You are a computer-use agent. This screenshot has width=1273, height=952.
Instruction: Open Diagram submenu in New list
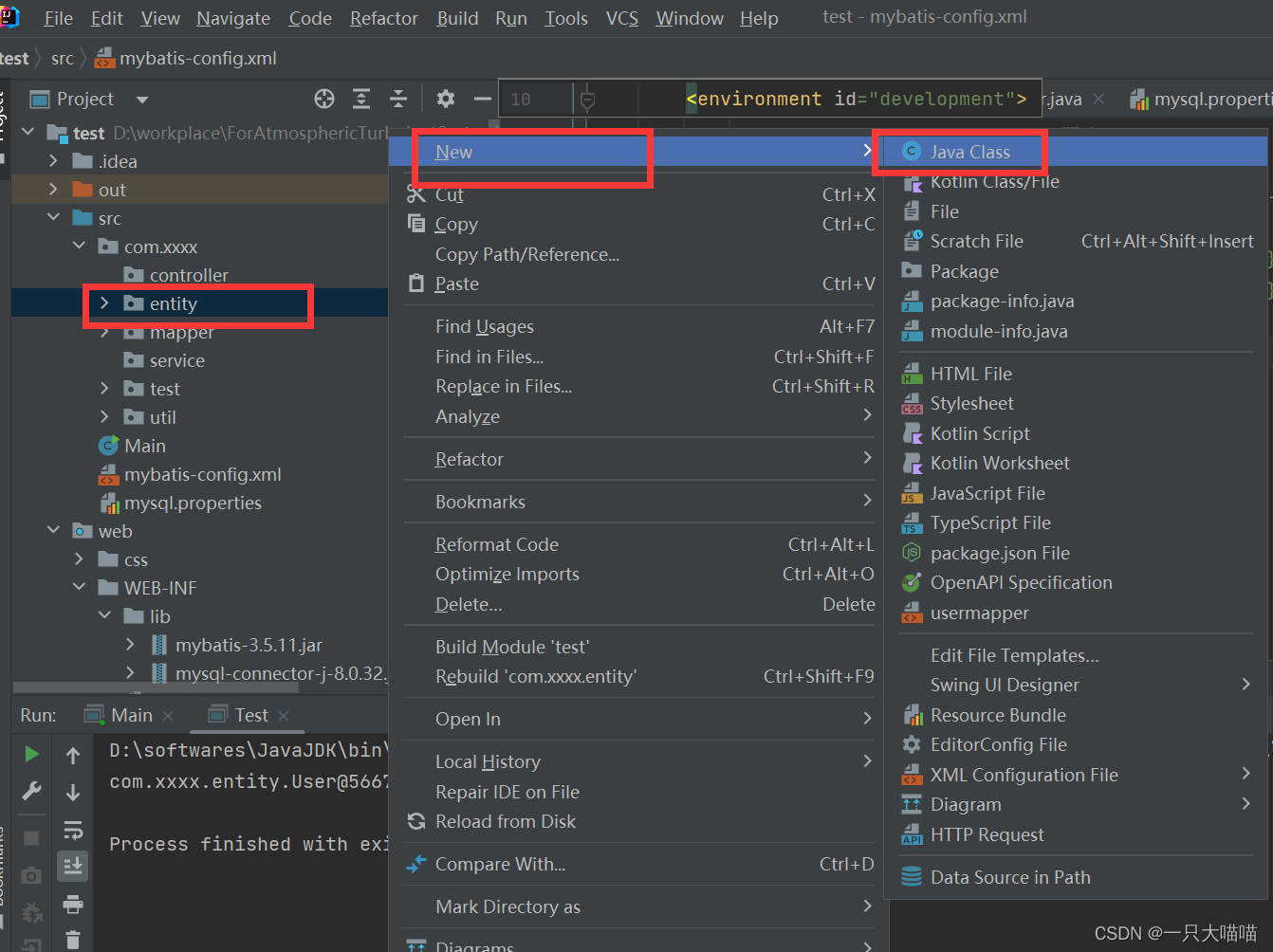[x=1076, y=804]
